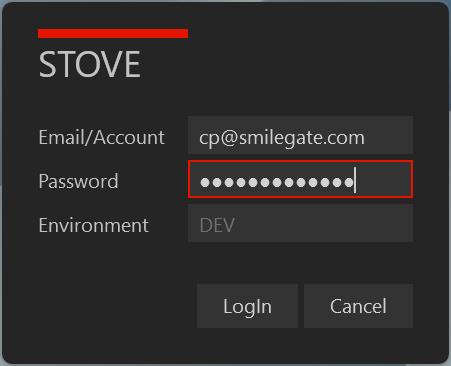Image resolution: width=451 pixels, height=366 pixels.
Task: Click the Email/Account label
Action: point(101,137)
